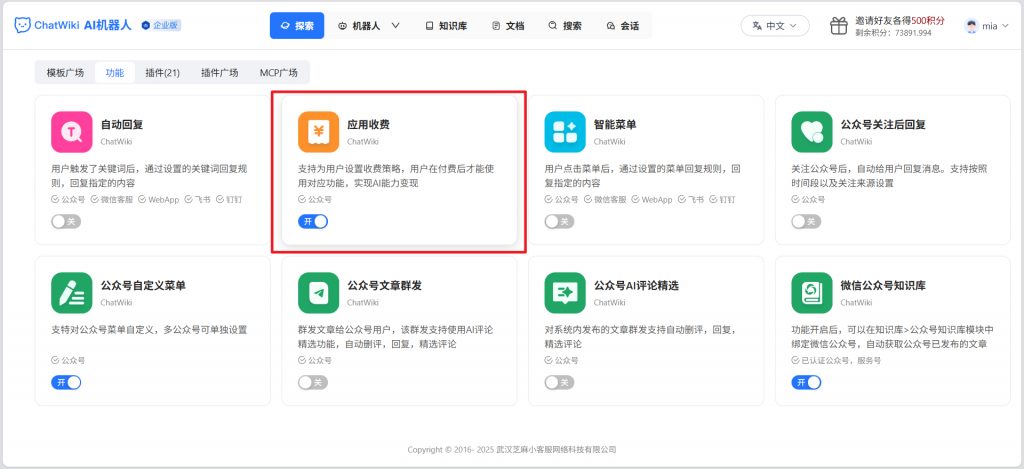The width and height of the screenshot is (1024, 469).
Task: Click the gift box invite icon
Action: coord(839,26)
